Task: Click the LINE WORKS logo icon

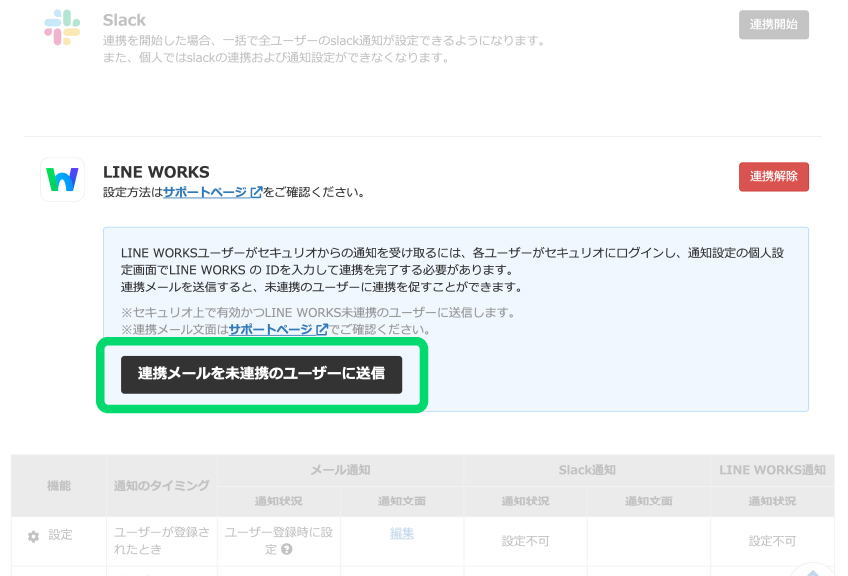Action: [62, 180]
